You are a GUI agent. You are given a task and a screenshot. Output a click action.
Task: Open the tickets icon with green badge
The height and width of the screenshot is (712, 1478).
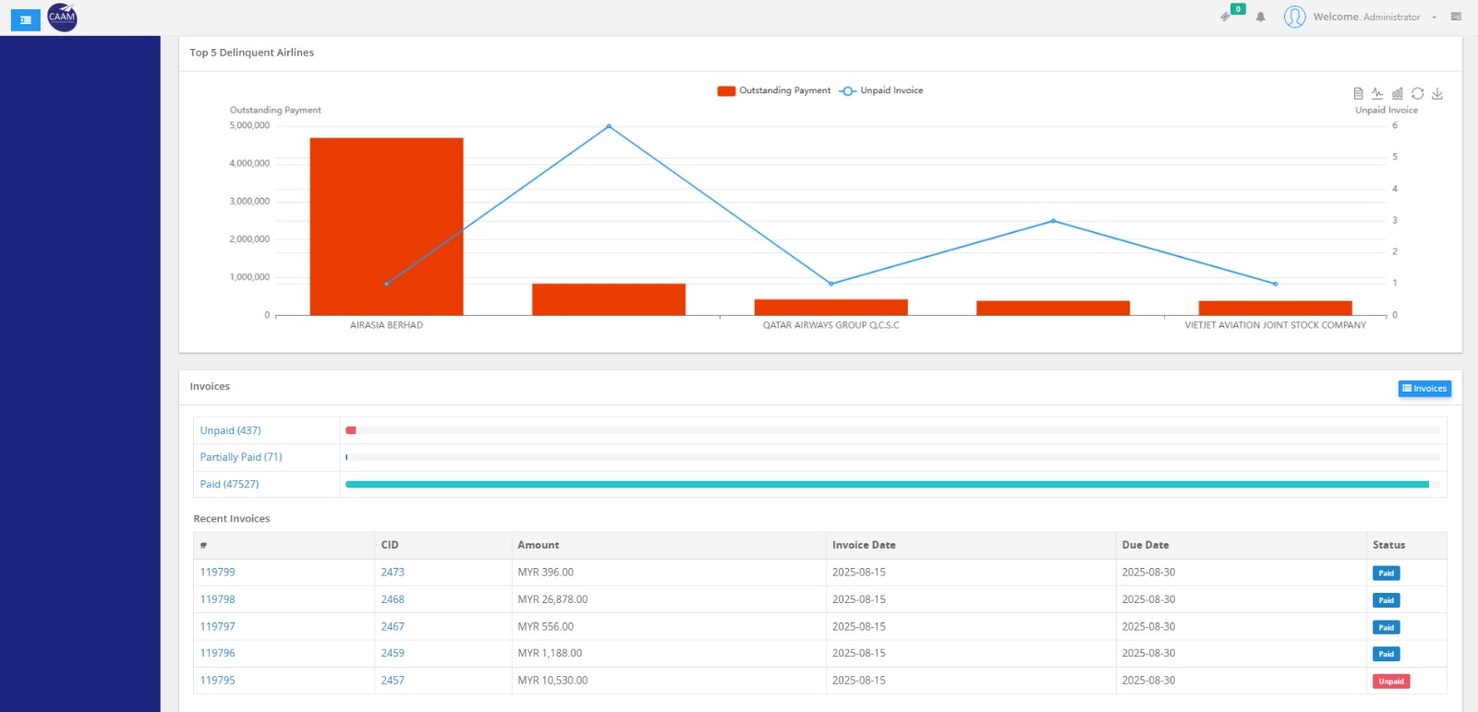[x=1226, y=17]
